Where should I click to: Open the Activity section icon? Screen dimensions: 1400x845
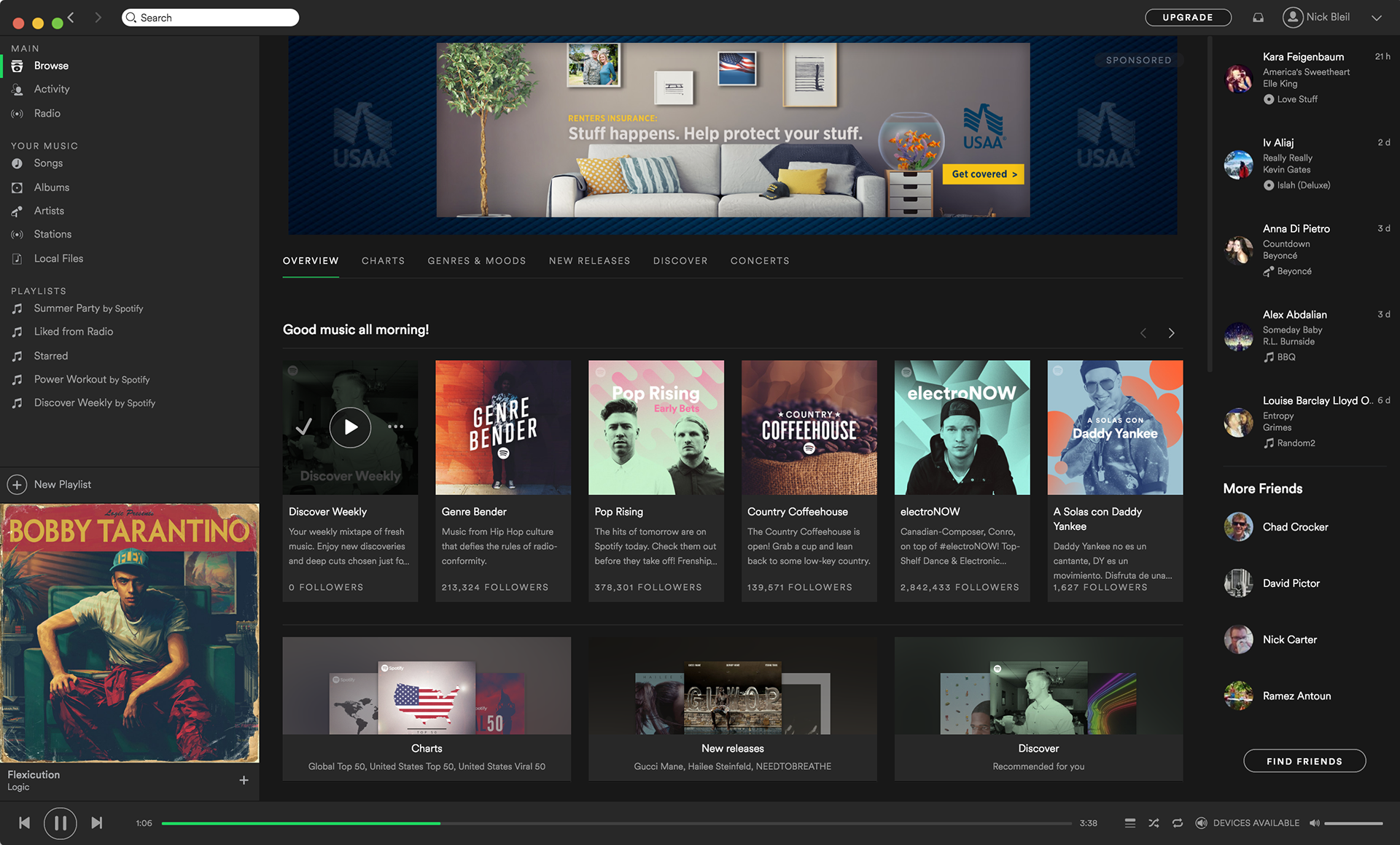[17, 90]
